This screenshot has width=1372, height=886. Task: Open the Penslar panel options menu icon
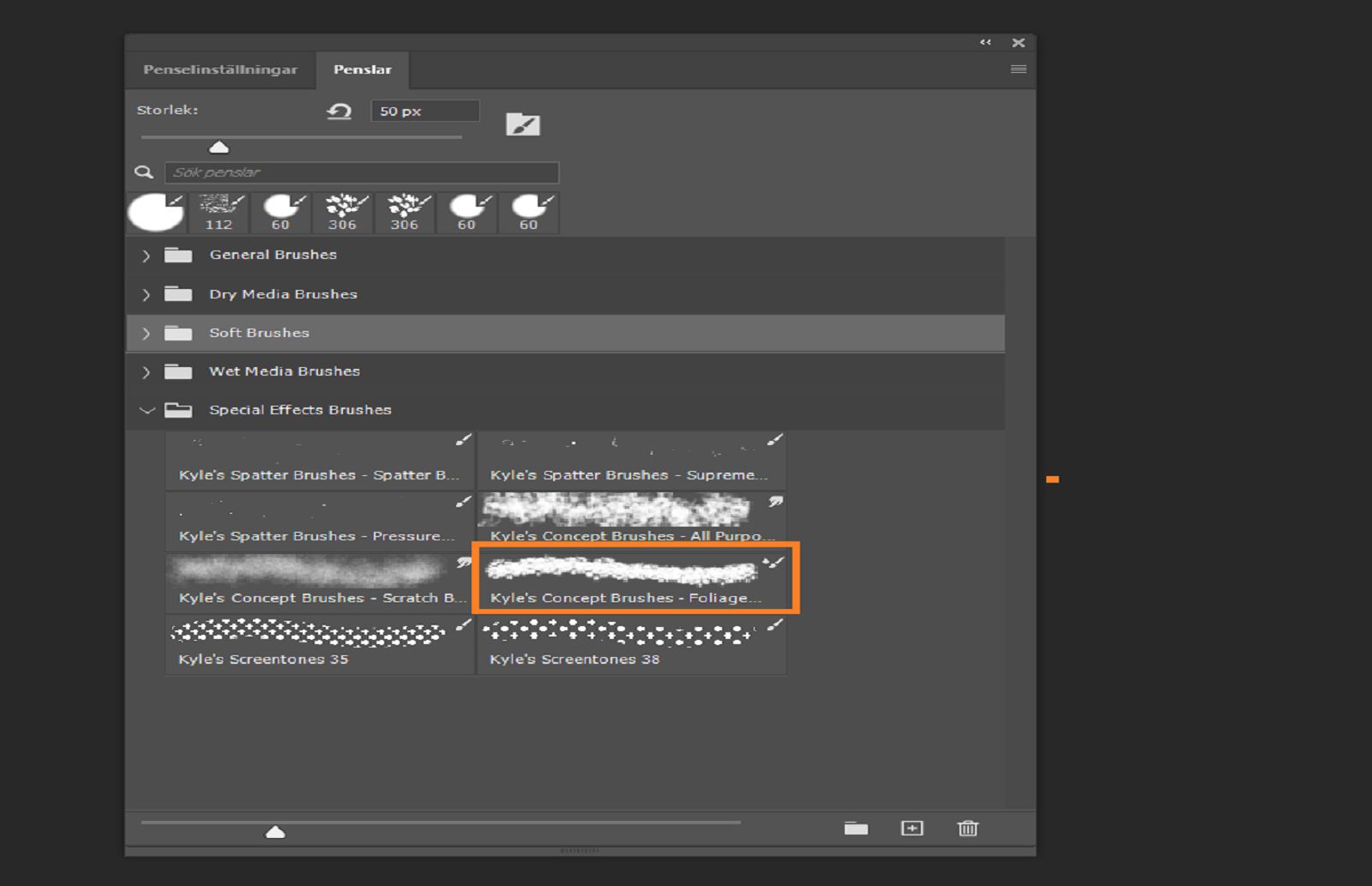[1019, 69]
